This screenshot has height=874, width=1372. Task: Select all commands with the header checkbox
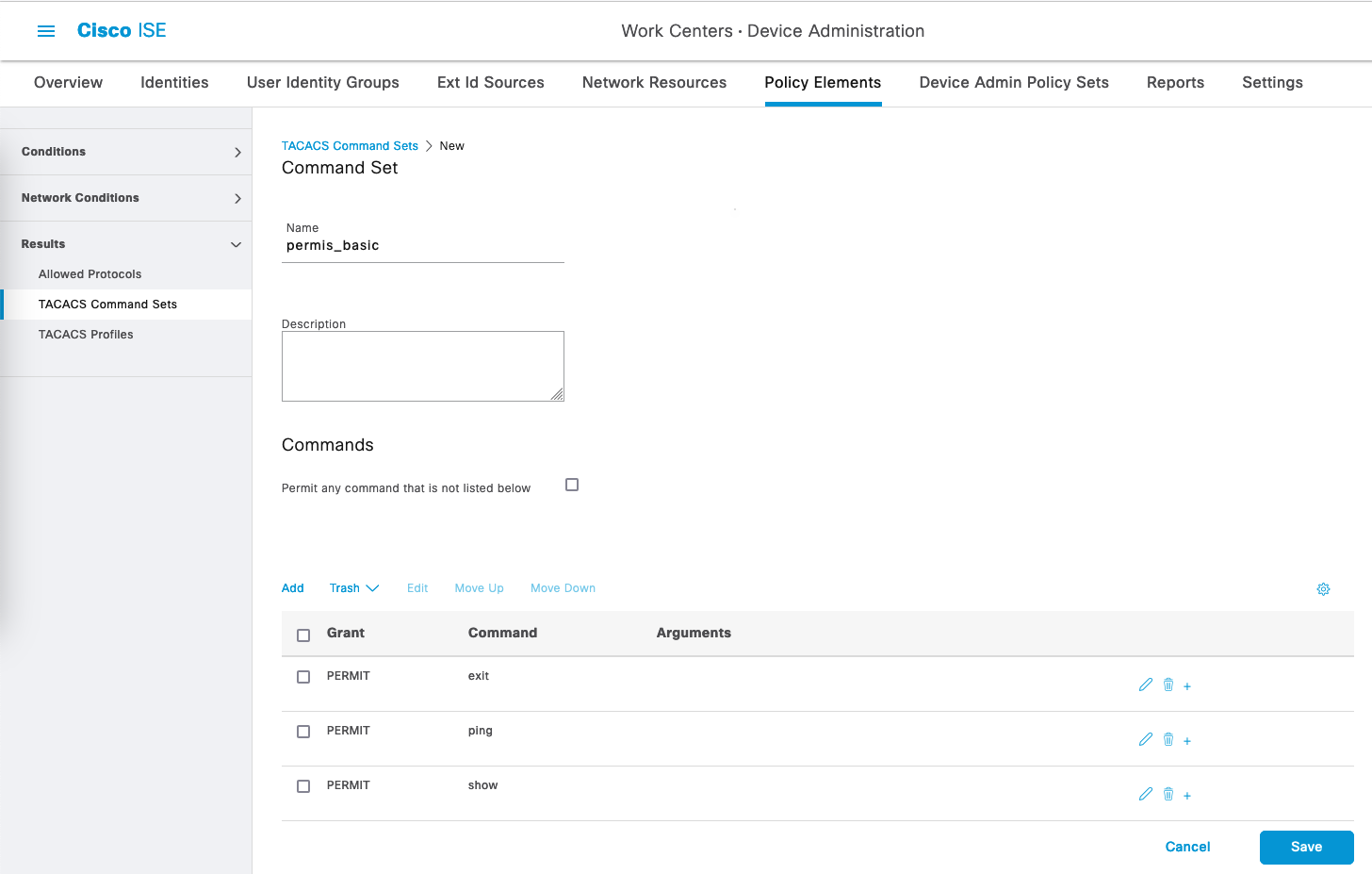point(303,635)
